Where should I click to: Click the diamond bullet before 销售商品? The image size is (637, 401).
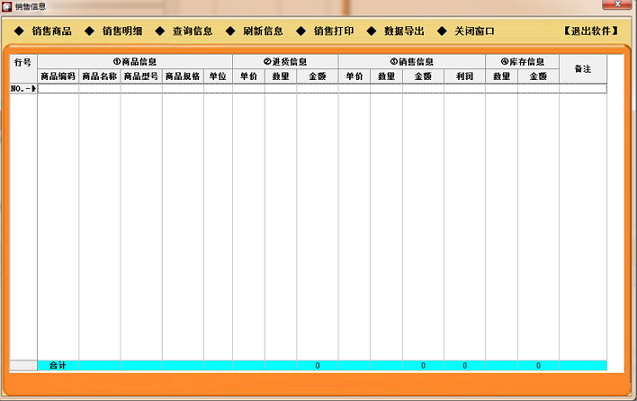pos(19,31)
